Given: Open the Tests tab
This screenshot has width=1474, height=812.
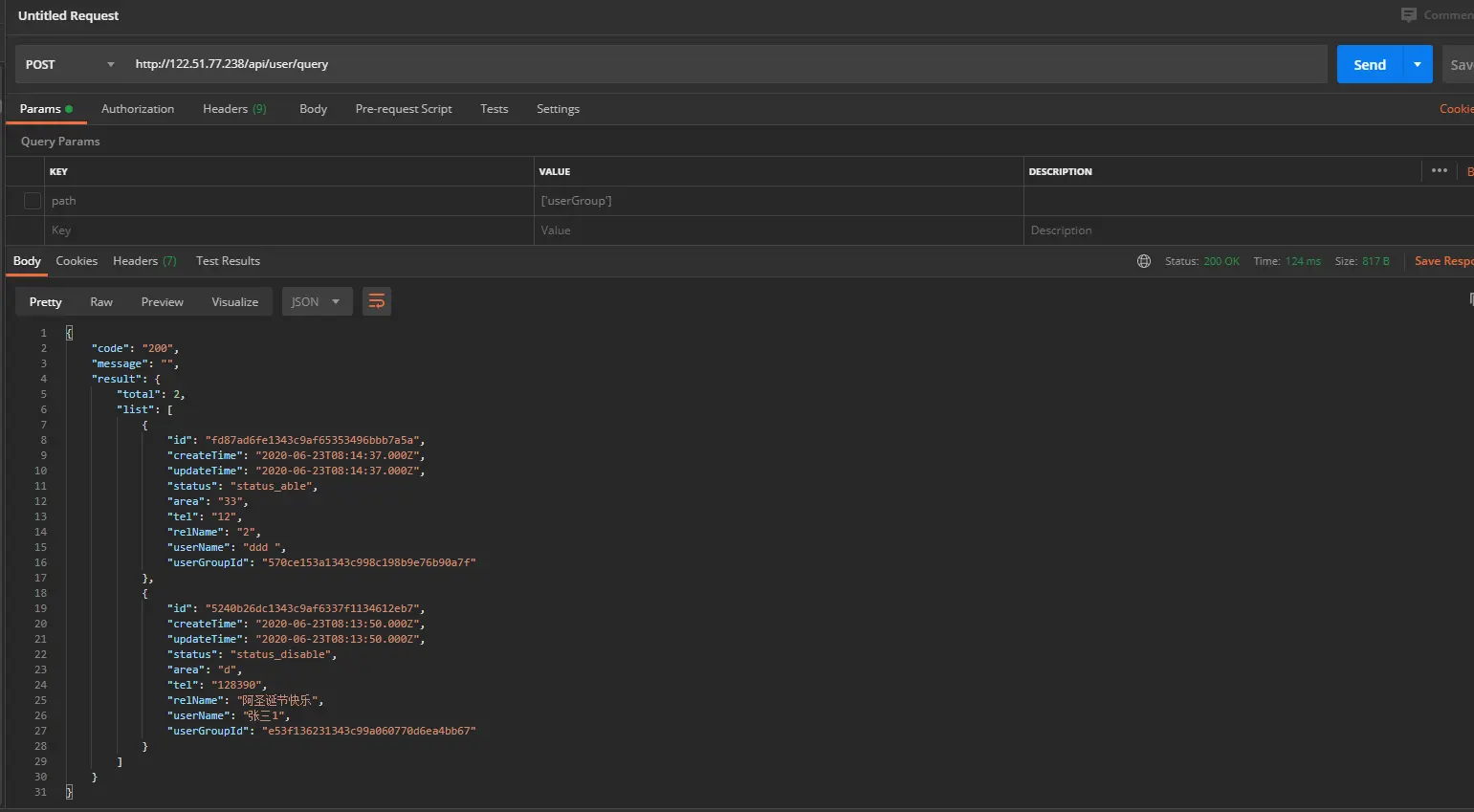Looking at the screenshot, I should [495, 109].
